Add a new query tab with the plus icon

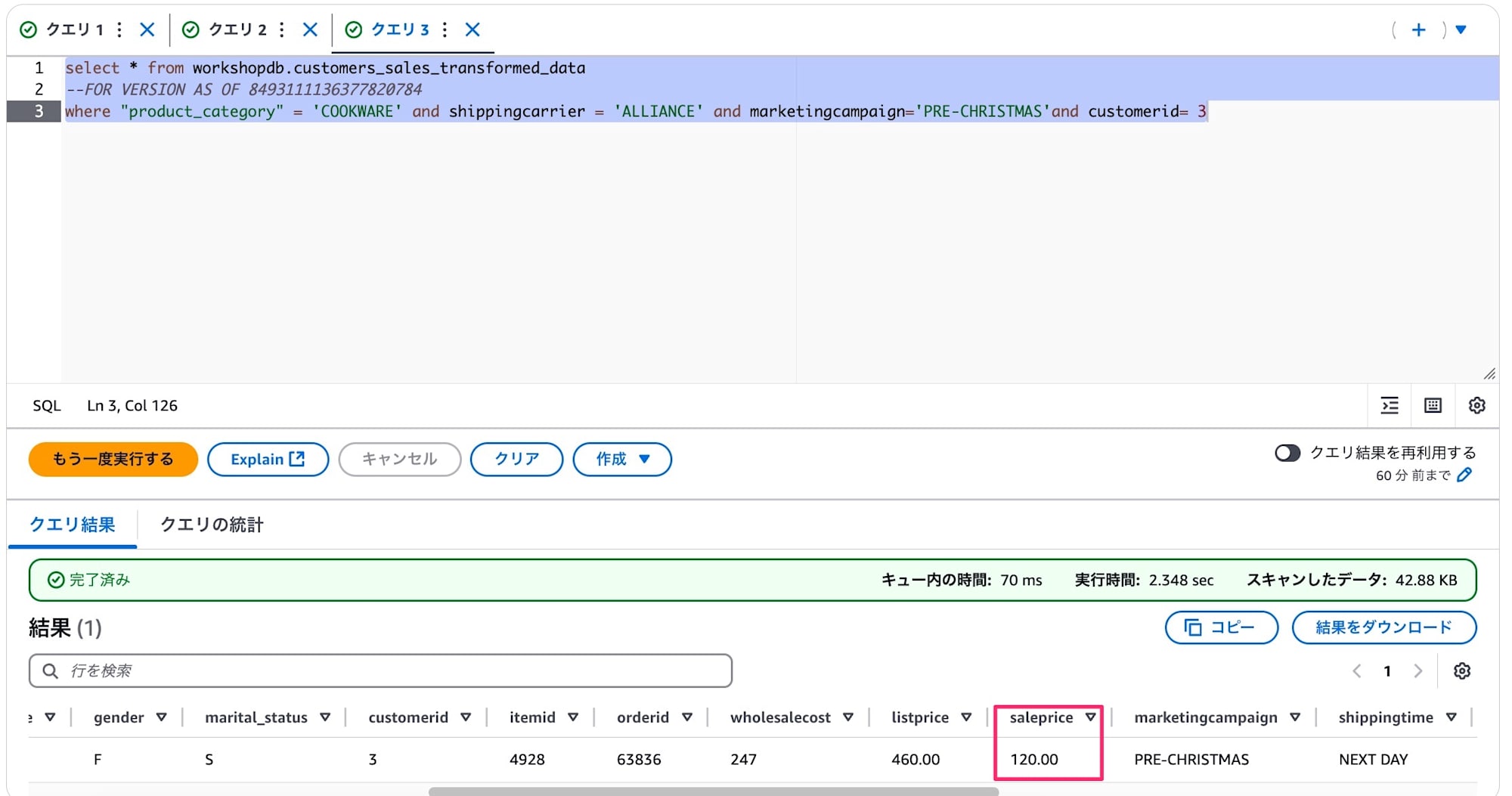tap(1419, 29)
